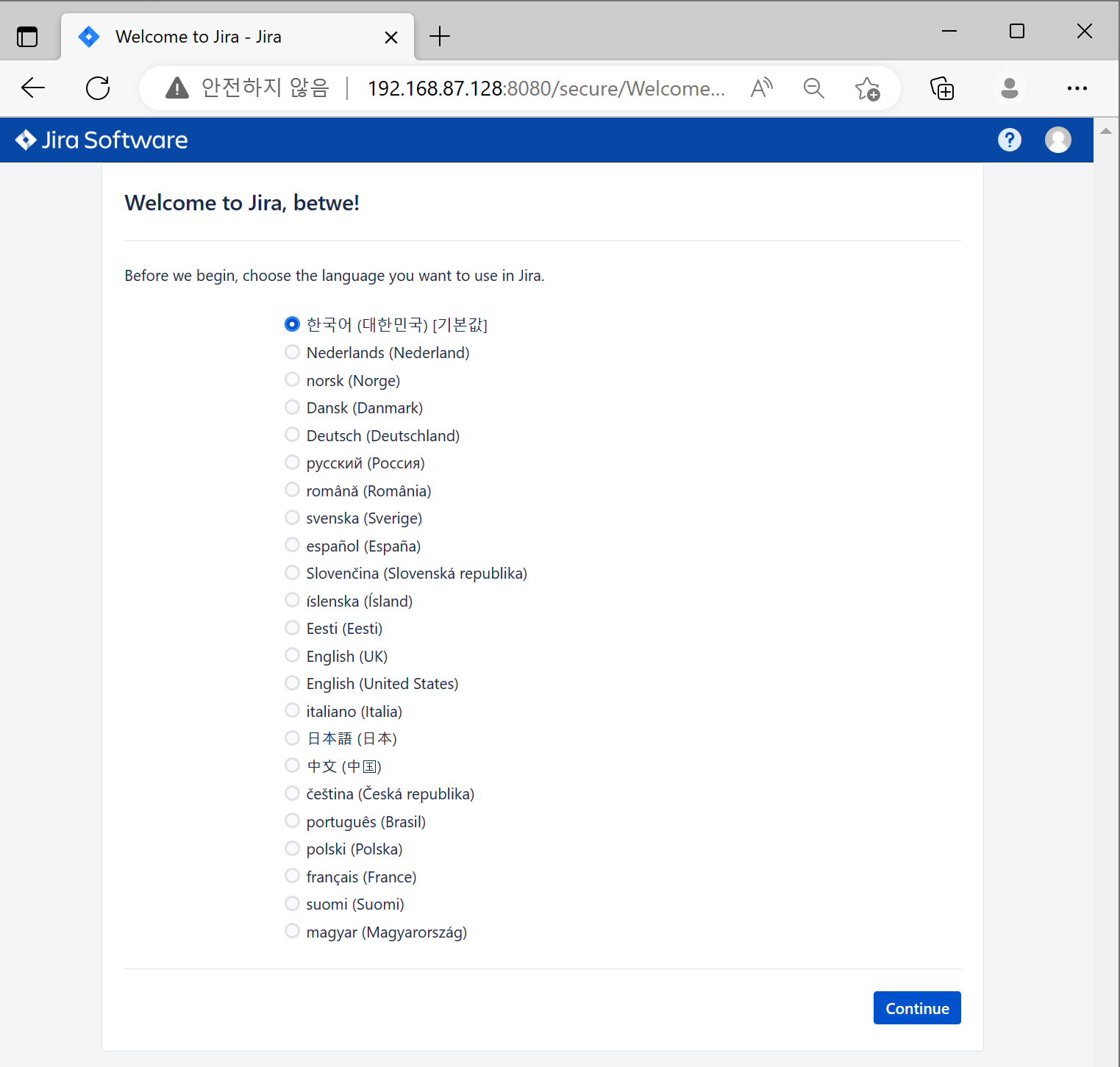Click the page scrollbar up arrow
This screenshot has height=1067, width=1120.
(1106, 131)
